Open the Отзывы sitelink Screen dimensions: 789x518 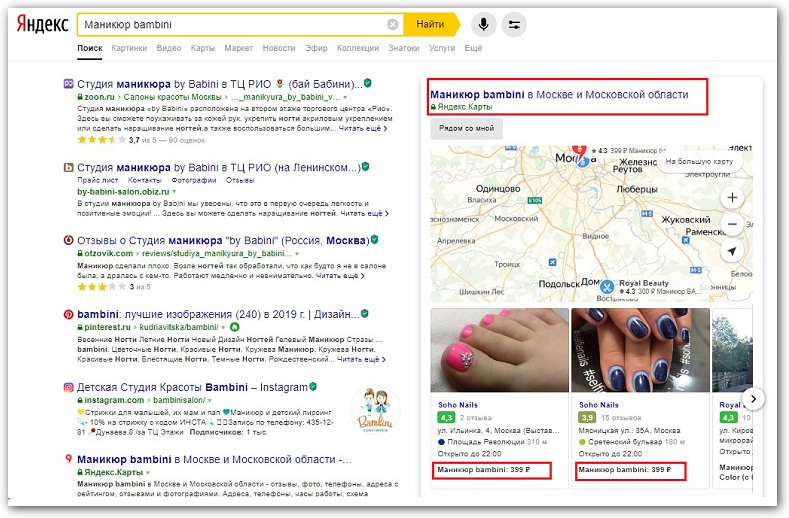point(240,180)
